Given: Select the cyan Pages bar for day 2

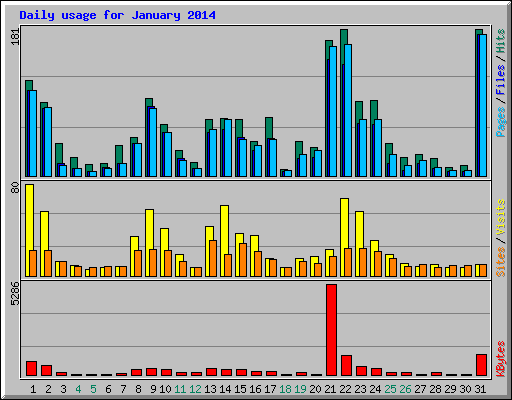Looking at the screenshot, I should coord(48,142).
